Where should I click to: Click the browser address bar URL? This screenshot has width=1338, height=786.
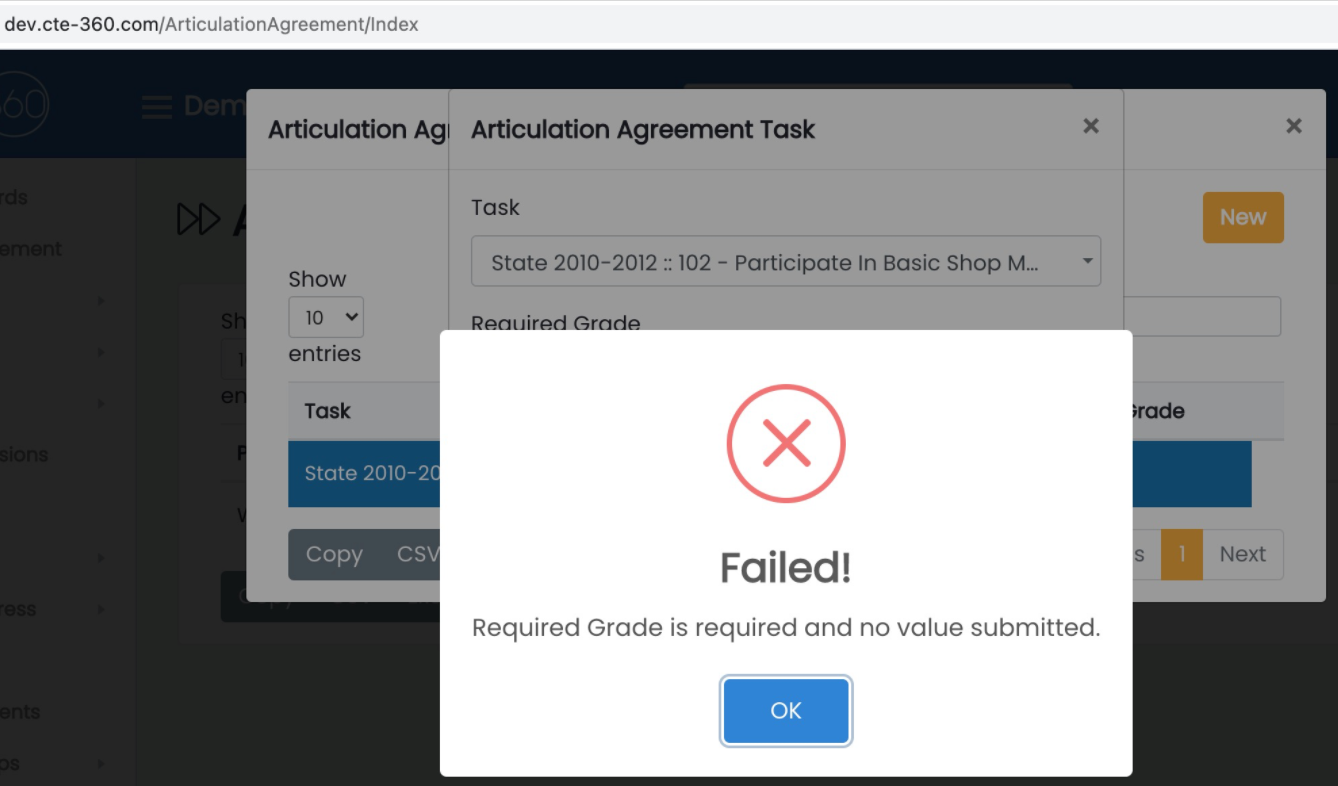(212, 24)
